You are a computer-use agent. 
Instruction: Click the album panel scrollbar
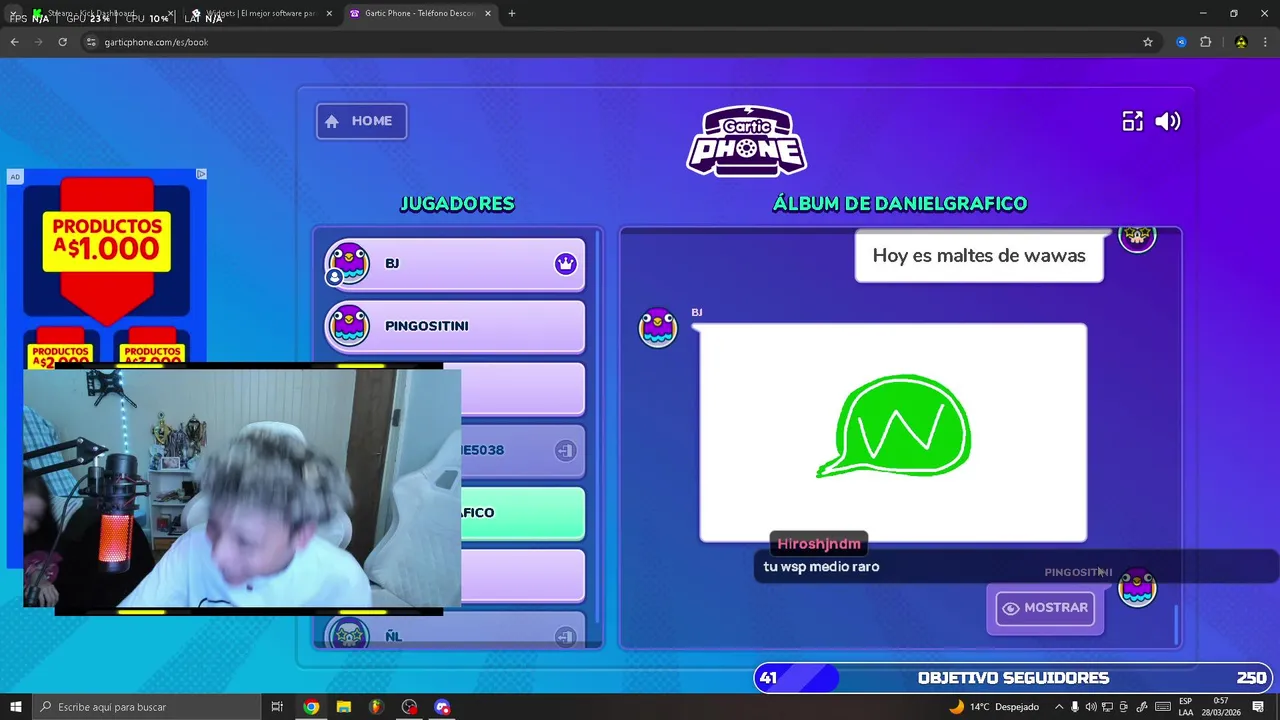[x=1176, y=624]
